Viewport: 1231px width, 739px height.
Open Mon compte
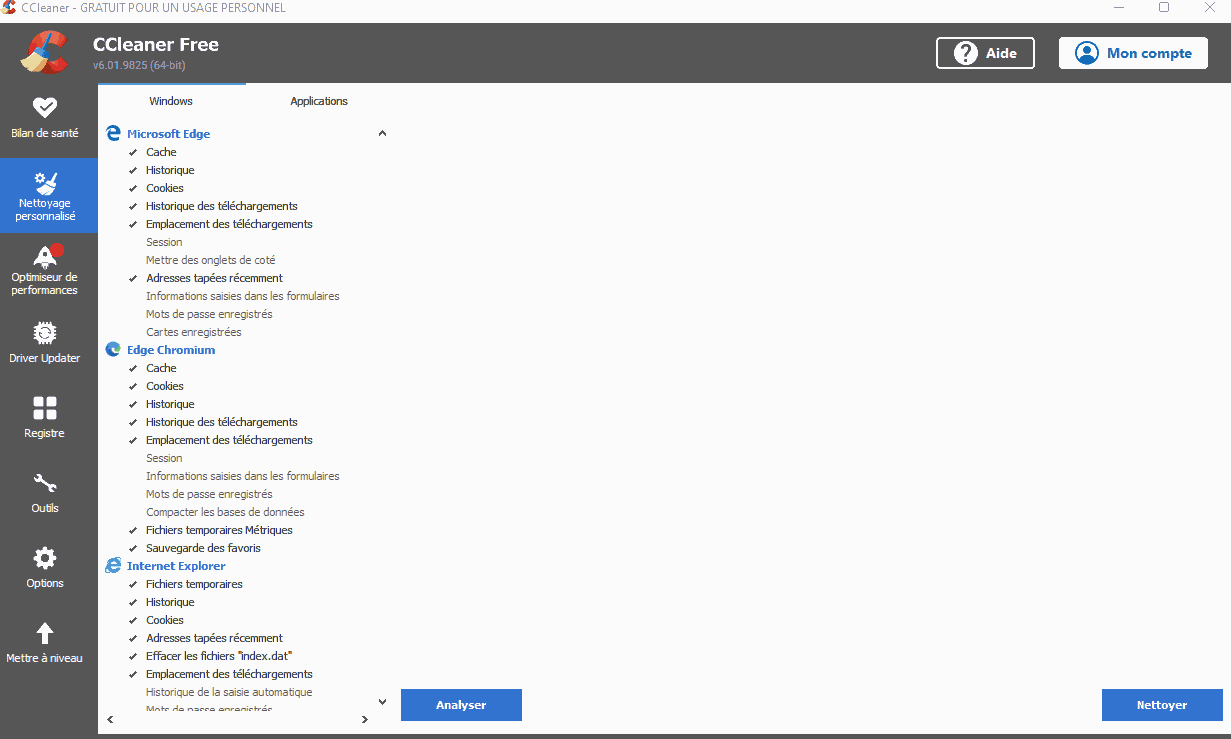pos(1133,53)
